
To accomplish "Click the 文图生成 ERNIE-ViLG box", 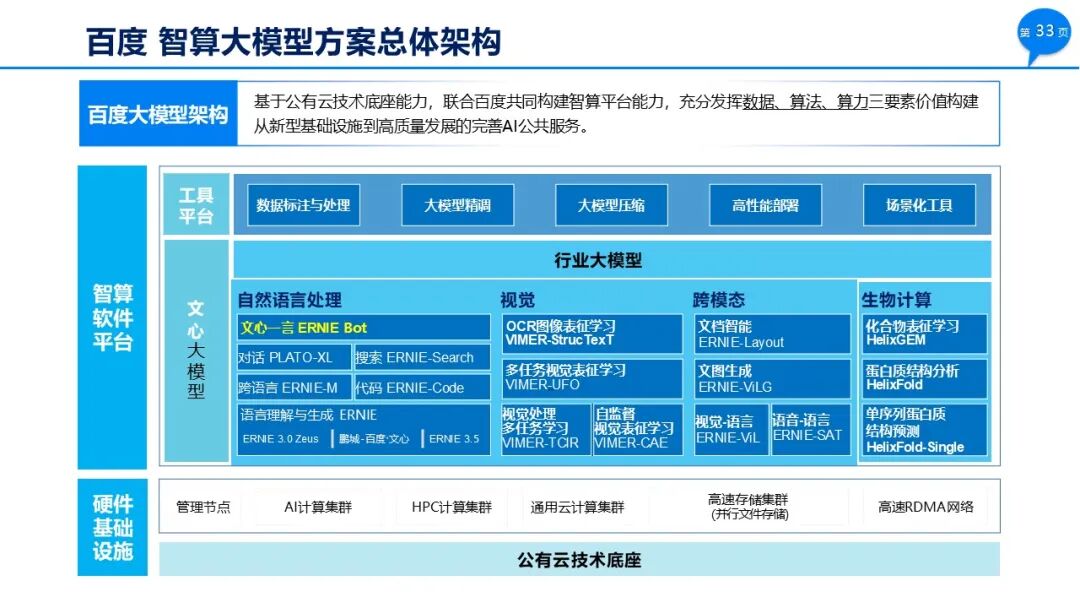I will pyautogui.click(x=773, y=378).
